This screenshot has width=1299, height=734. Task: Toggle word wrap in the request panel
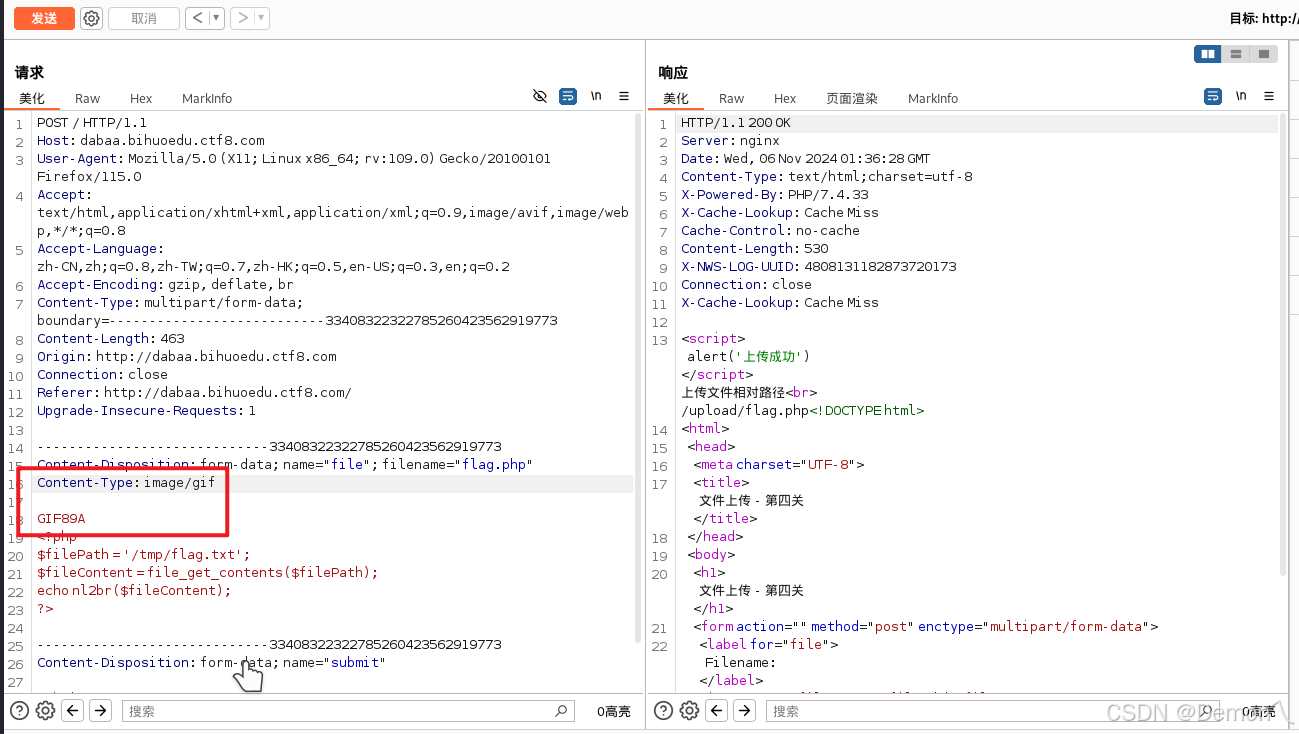pyautogui.click(x=568, y=96)
